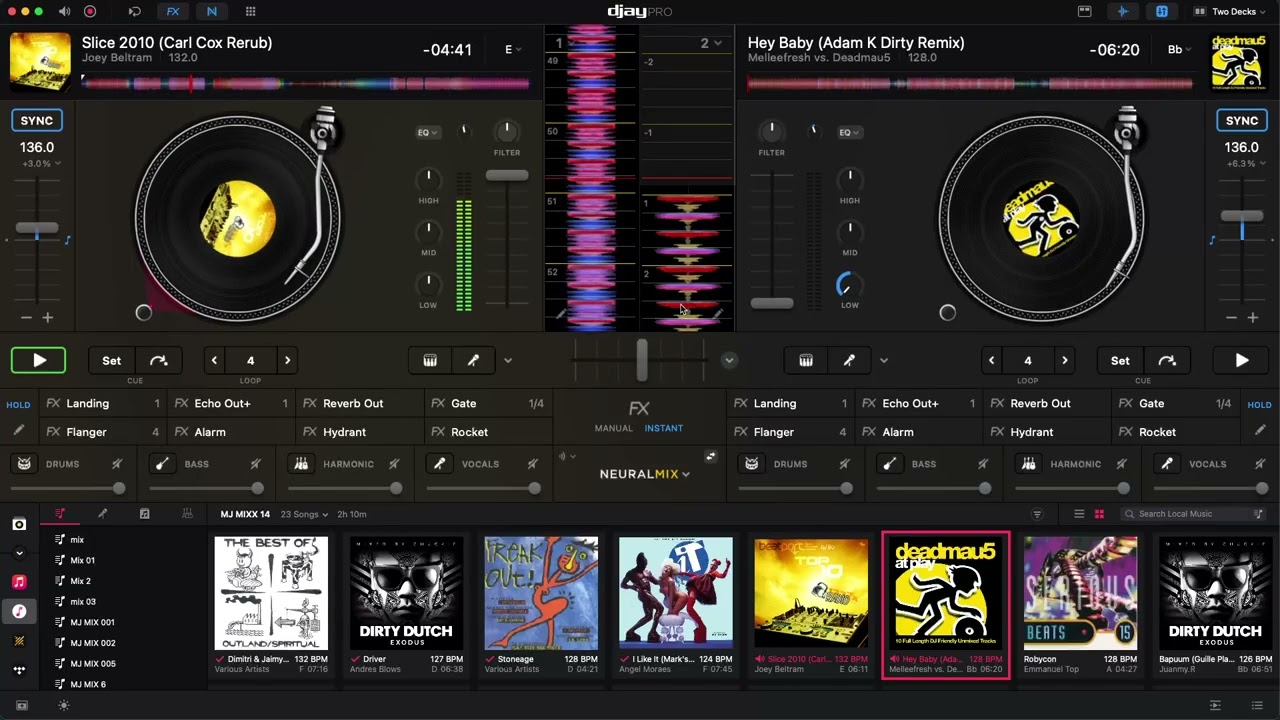Open the 23 Songs sort dropdown

304,514
